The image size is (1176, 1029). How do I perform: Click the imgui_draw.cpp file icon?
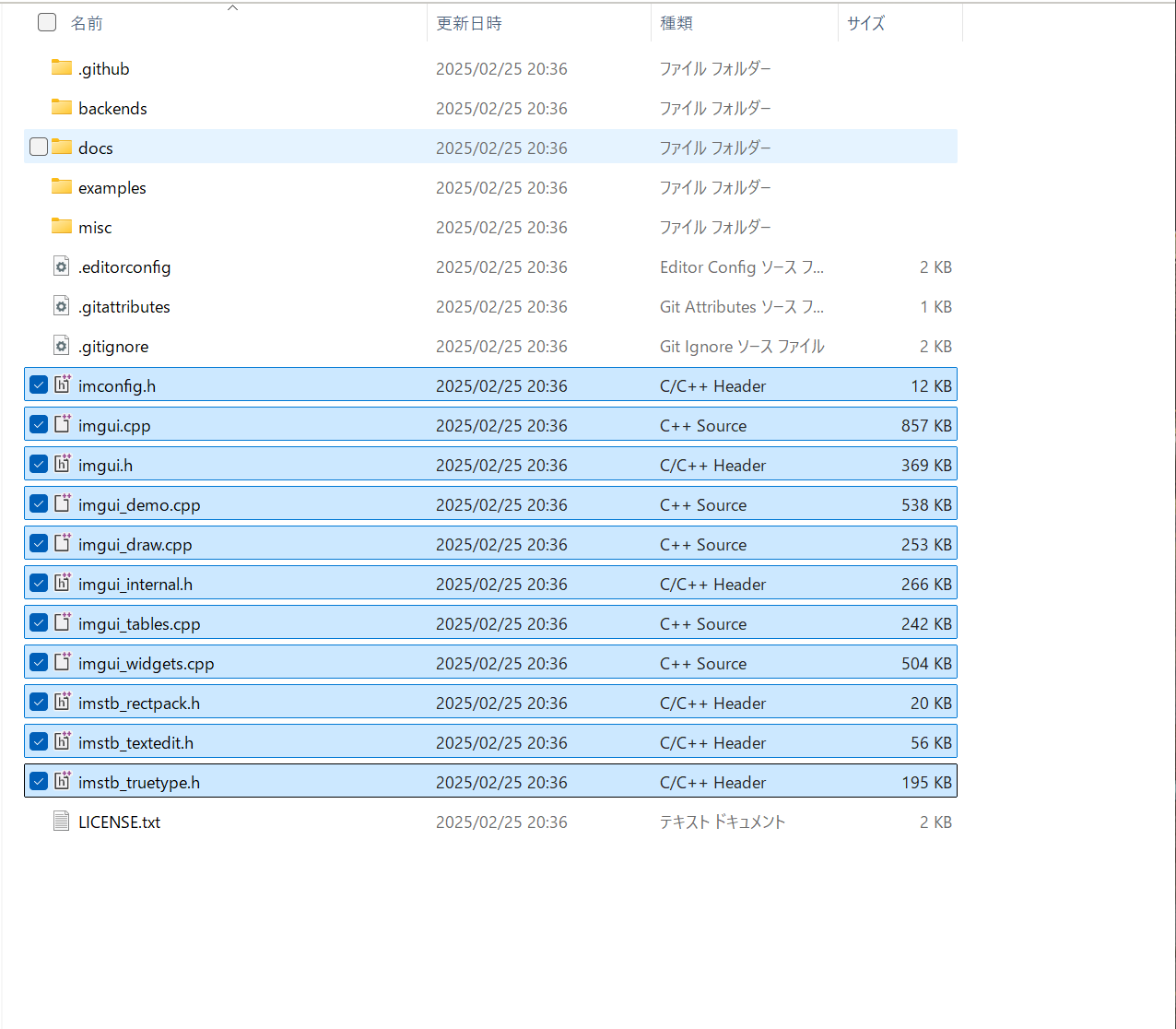tap(63, 543)
